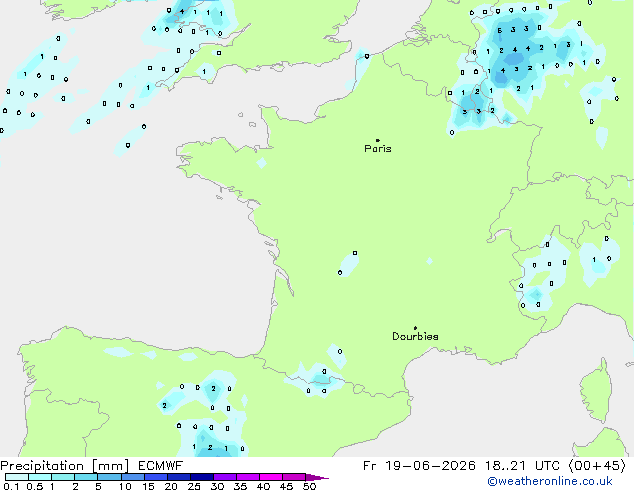634x490 pixels.
Task: Select the legend swatch between 15 and 20
Action: pyautogui.click(x=156, y=477)
